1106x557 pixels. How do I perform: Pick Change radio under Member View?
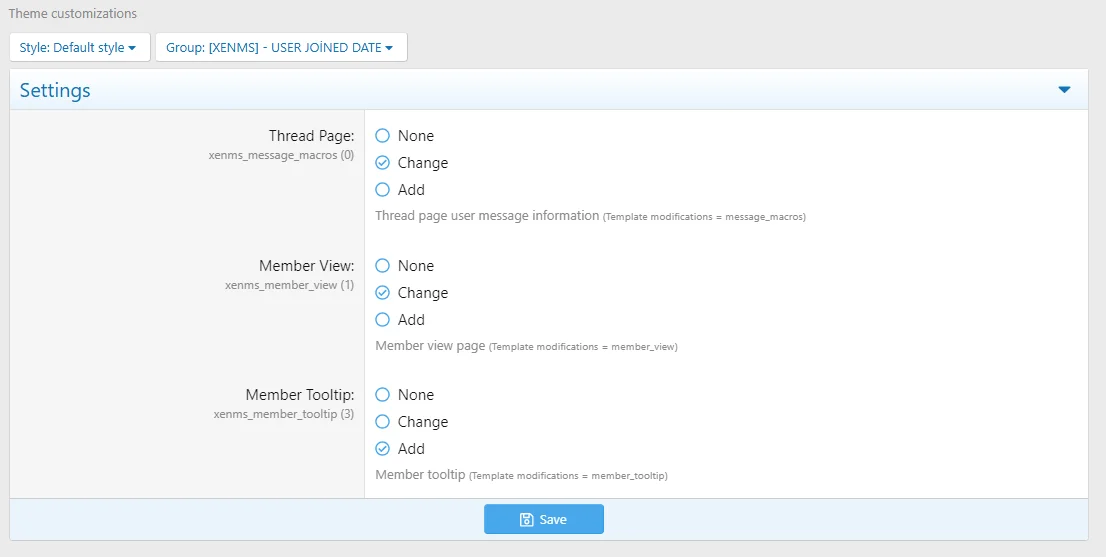[382, 293]
